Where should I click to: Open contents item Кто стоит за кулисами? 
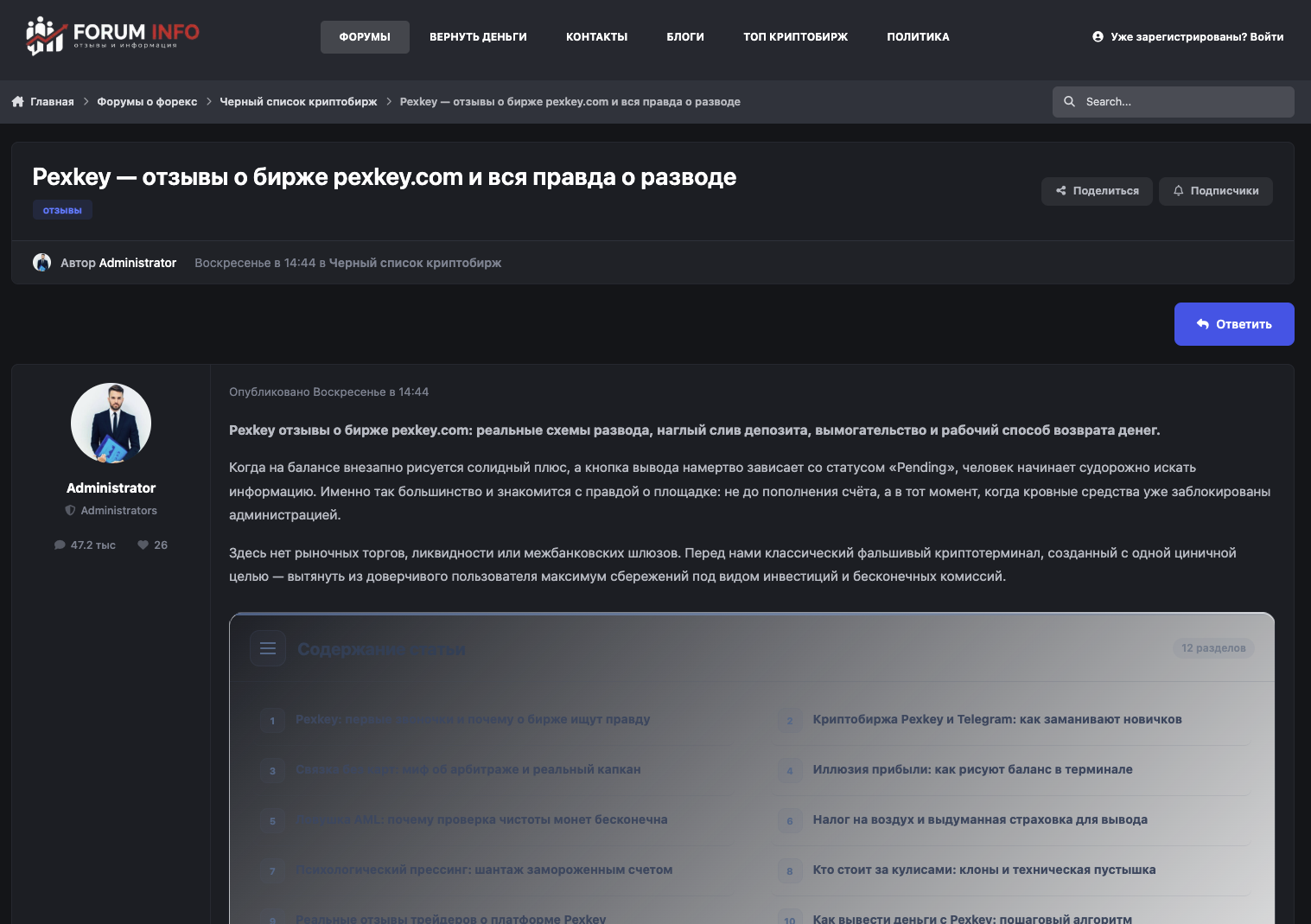pyautogui.click(x=984, y=870)
